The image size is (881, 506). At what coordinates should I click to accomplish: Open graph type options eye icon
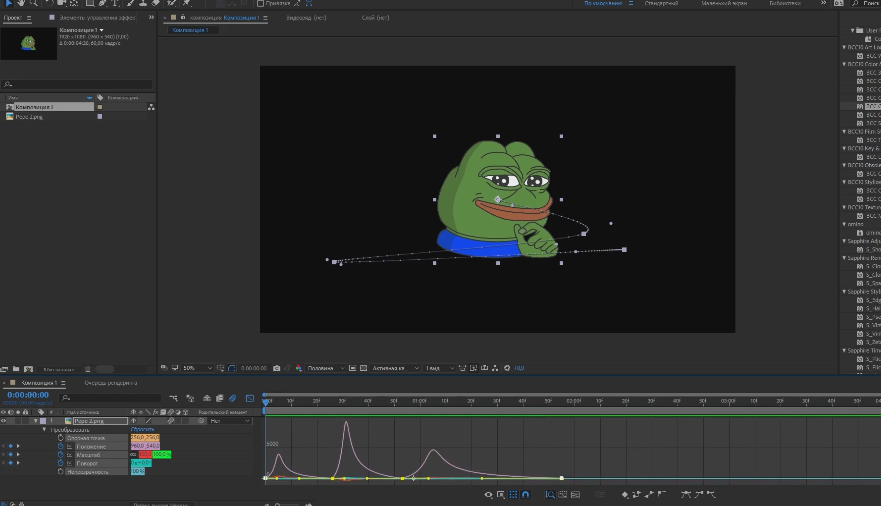[488, 495]
